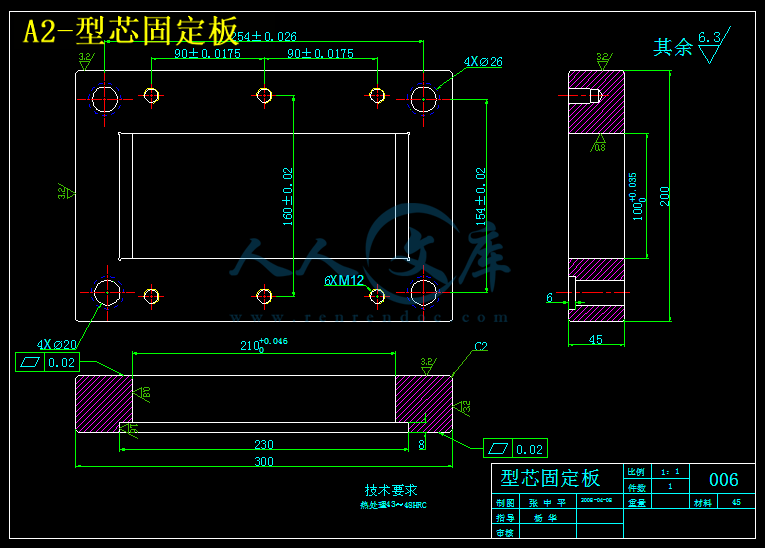Click the 技术要求 heading
The height and width of the screenshot is (548, 765).
pos(391,490)
